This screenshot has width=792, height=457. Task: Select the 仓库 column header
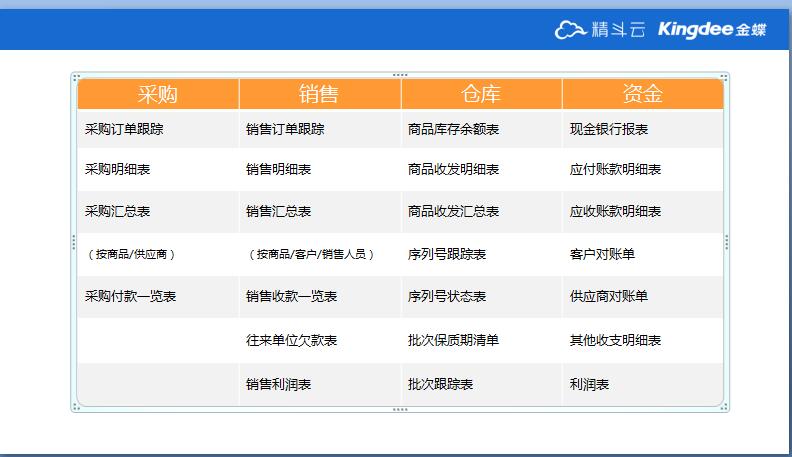click(x=481, y=94)
